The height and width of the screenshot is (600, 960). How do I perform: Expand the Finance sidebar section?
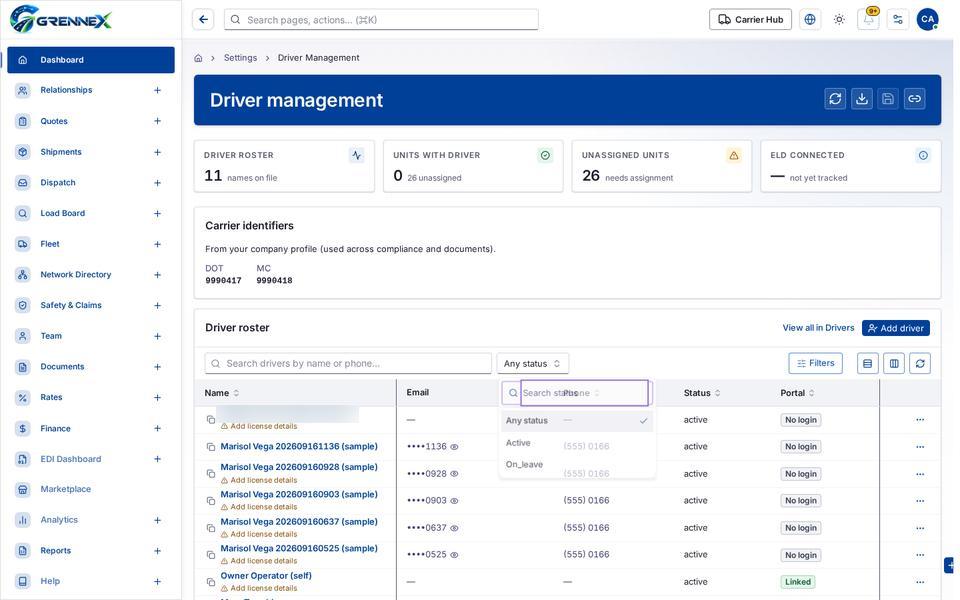[157, 429]
